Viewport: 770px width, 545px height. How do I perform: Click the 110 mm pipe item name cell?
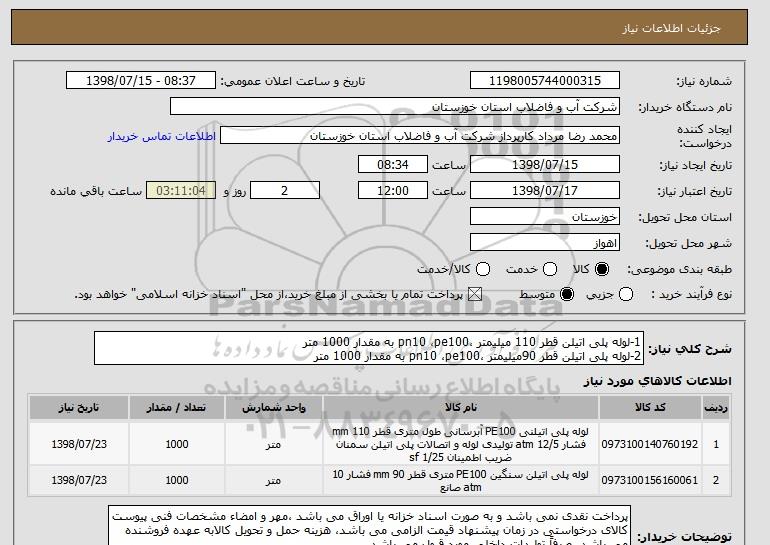point(461,444)
